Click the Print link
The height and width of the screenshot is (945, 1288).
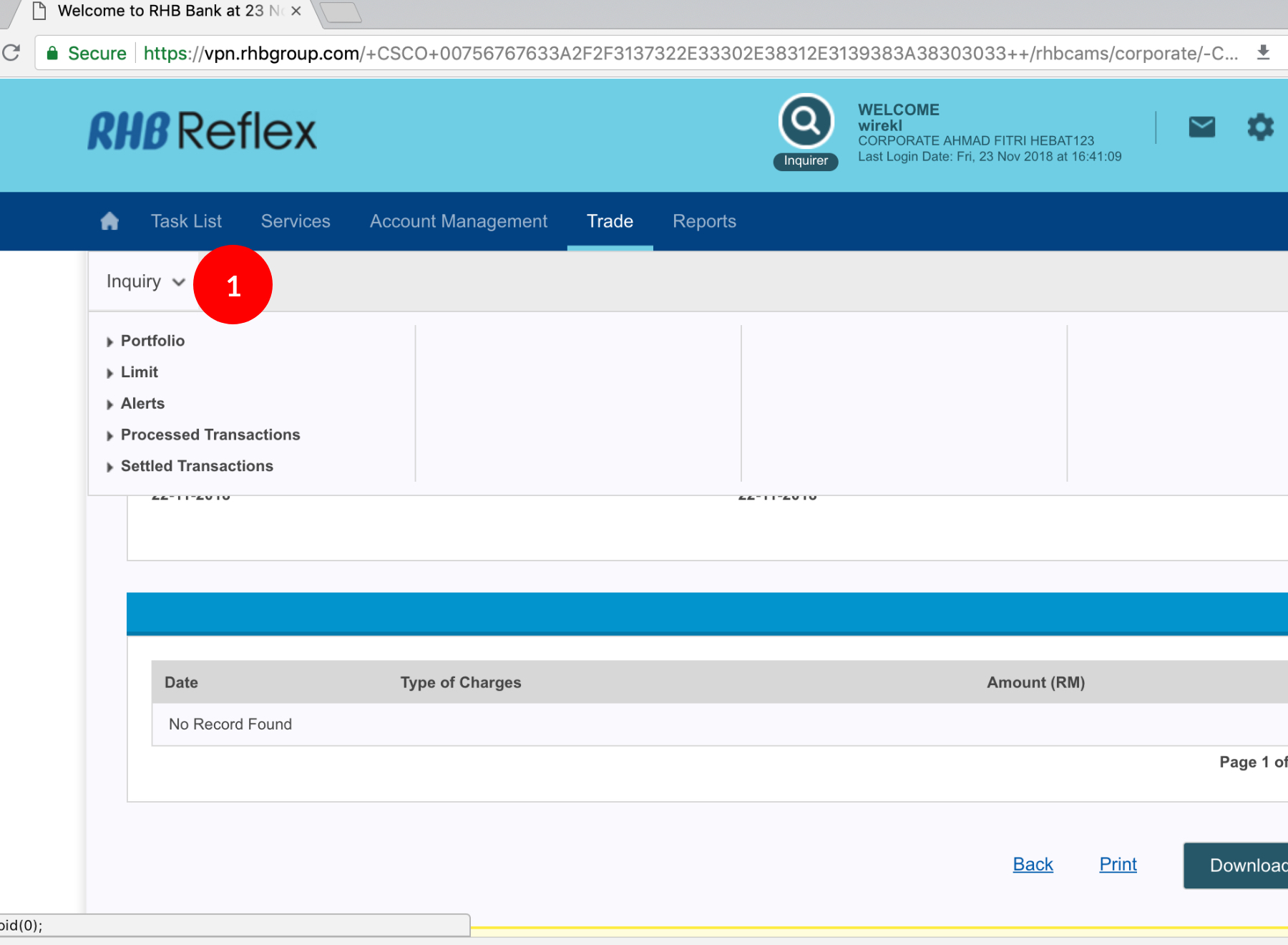(x=1118, y=864)
